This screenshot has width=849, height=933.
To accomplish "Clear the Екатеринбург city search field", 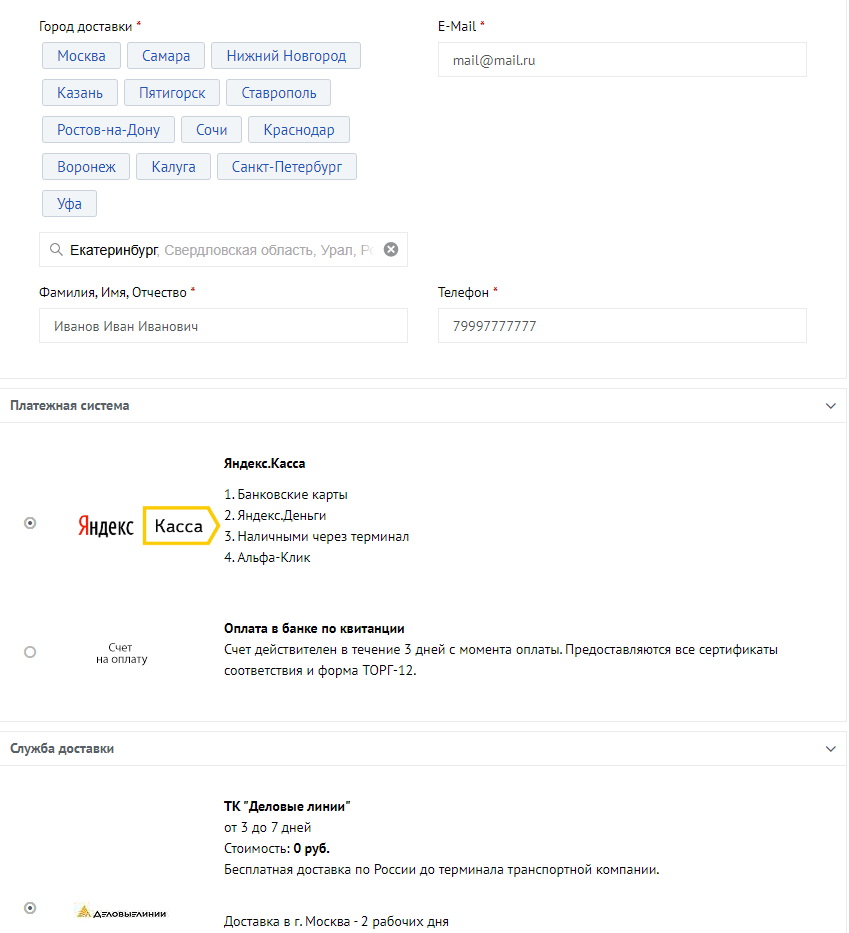I will pyautogui.click(x=391, y=250).
